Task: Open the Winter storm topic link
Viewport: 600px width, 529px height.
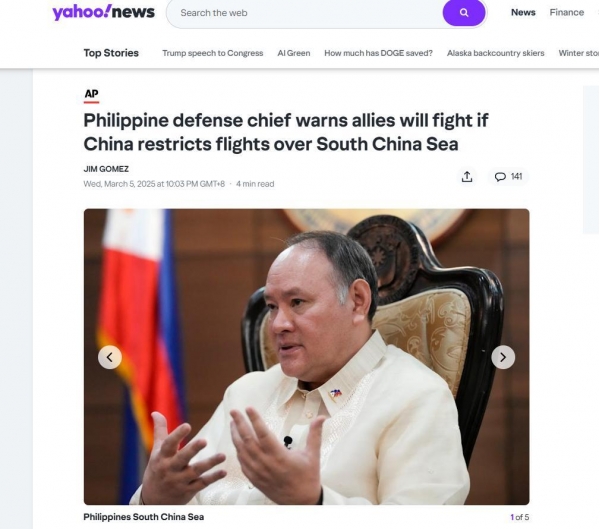Action: 579,53
